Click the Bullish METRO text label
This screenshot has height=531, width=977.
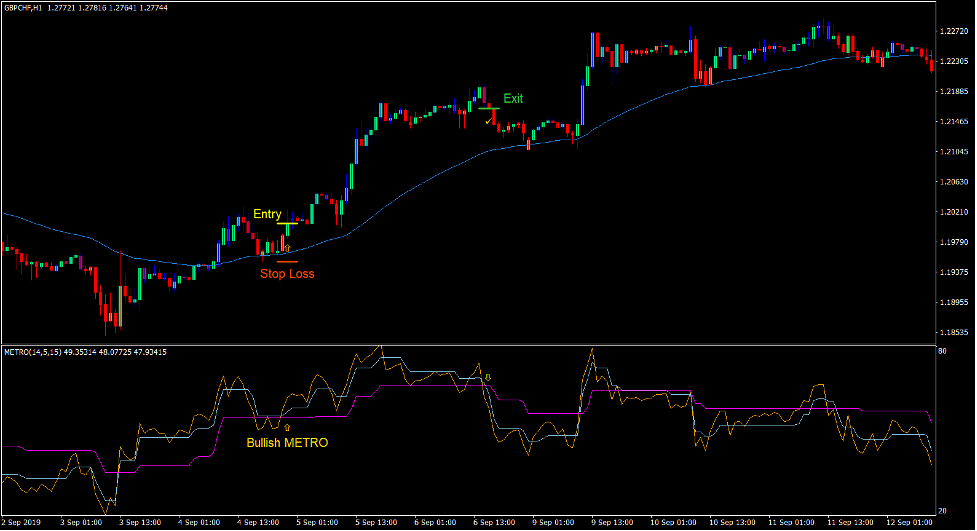287,442
